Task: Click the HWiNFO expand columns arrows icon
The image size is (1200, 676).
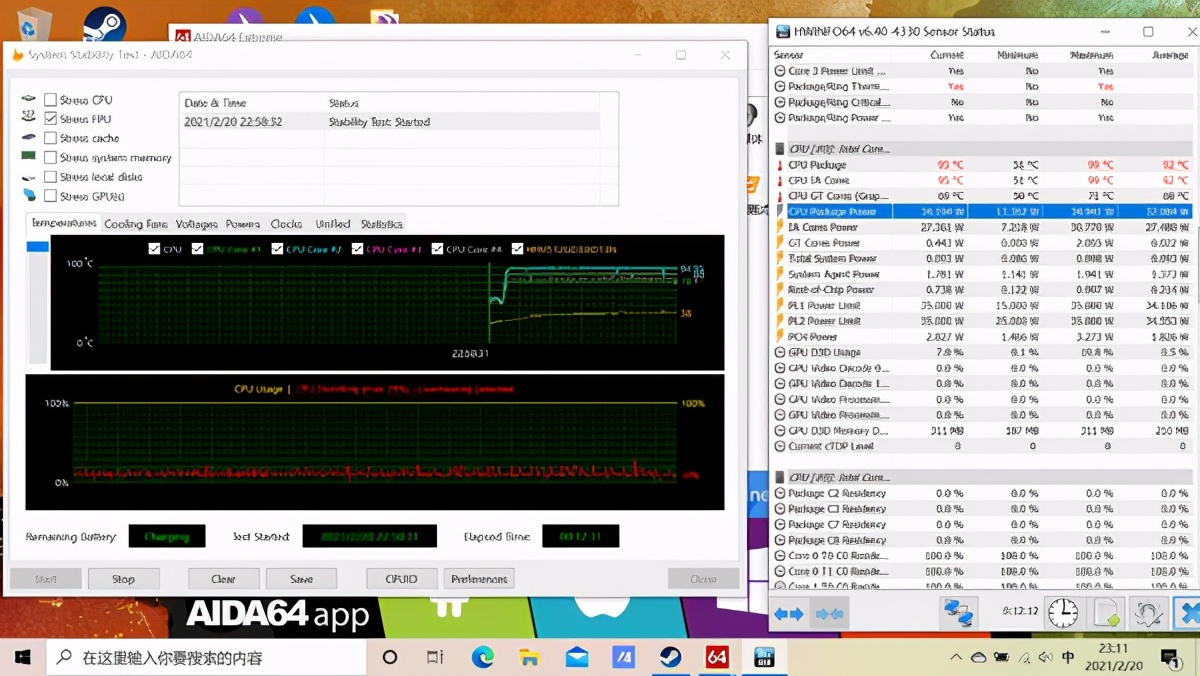Action: click(x=789, y=613)
